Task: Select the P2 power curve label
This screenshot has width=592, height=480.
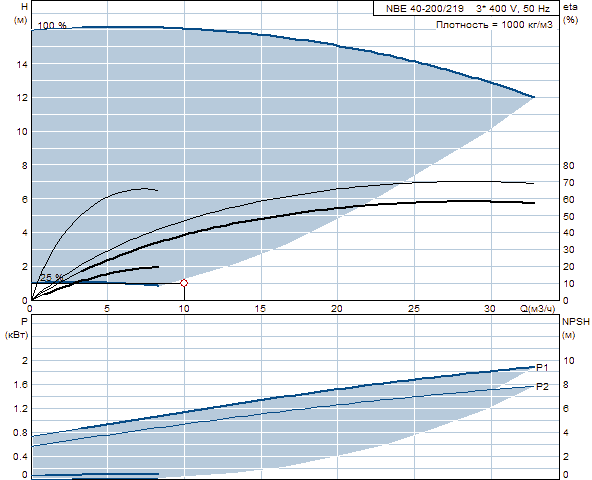Action: click(542, 386)
